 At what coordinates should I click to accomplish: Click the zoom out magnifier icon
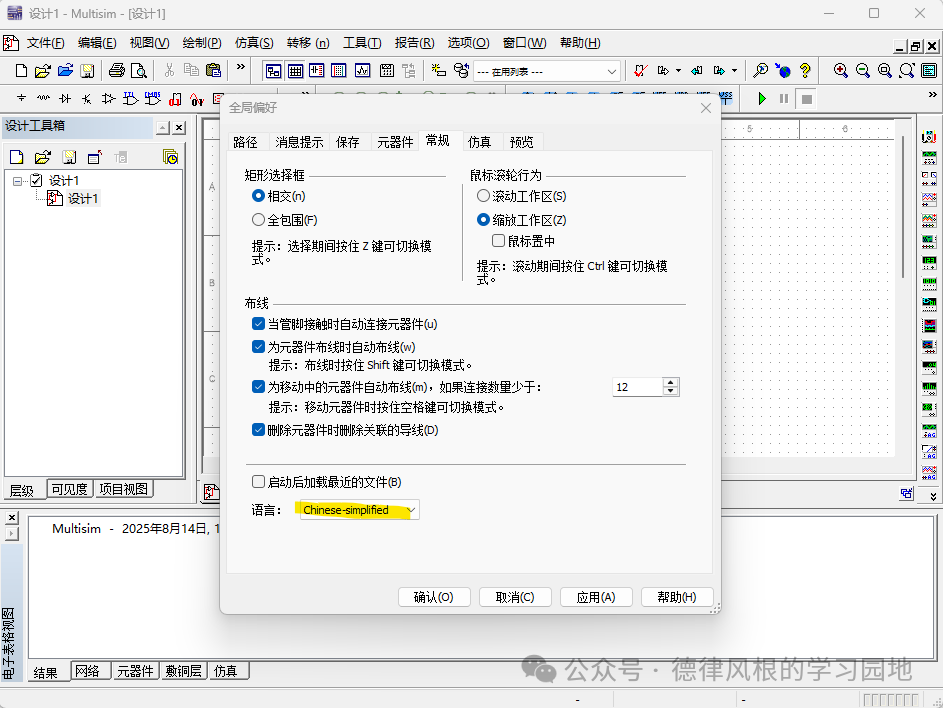point(862,71)
